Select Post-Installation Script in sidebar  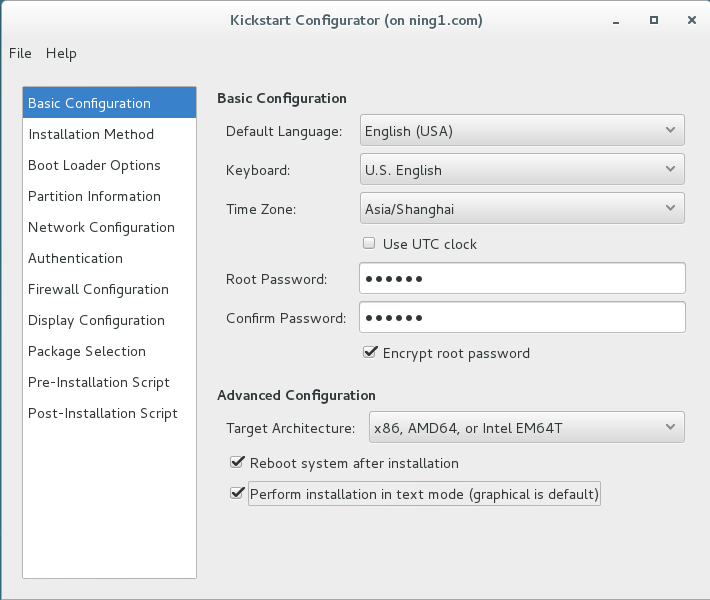103,413
